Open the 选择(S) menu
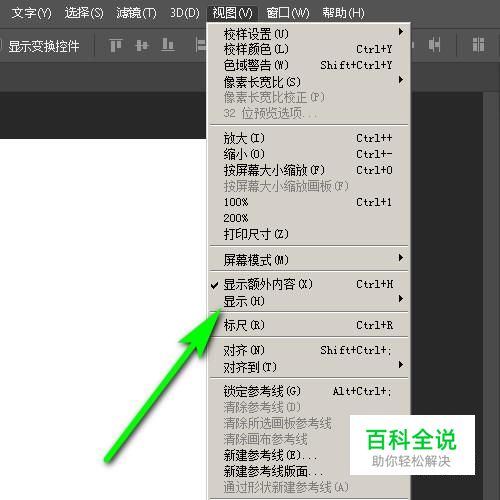 coord(84,13)
